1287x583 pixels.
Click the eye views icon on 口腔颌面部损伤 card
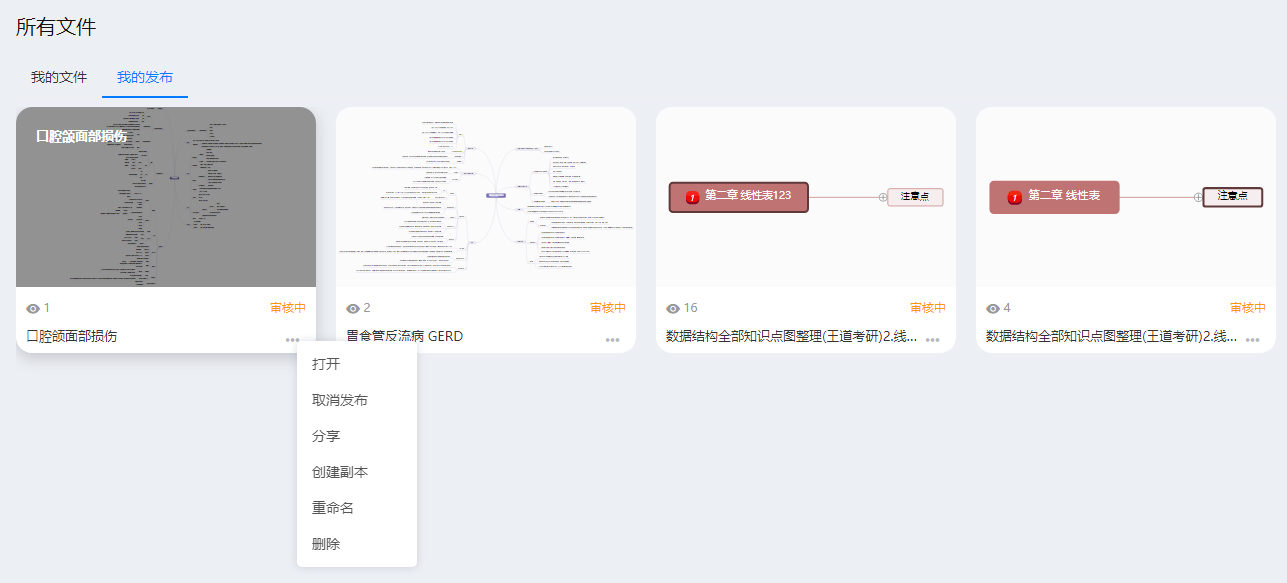pos(33,309)
